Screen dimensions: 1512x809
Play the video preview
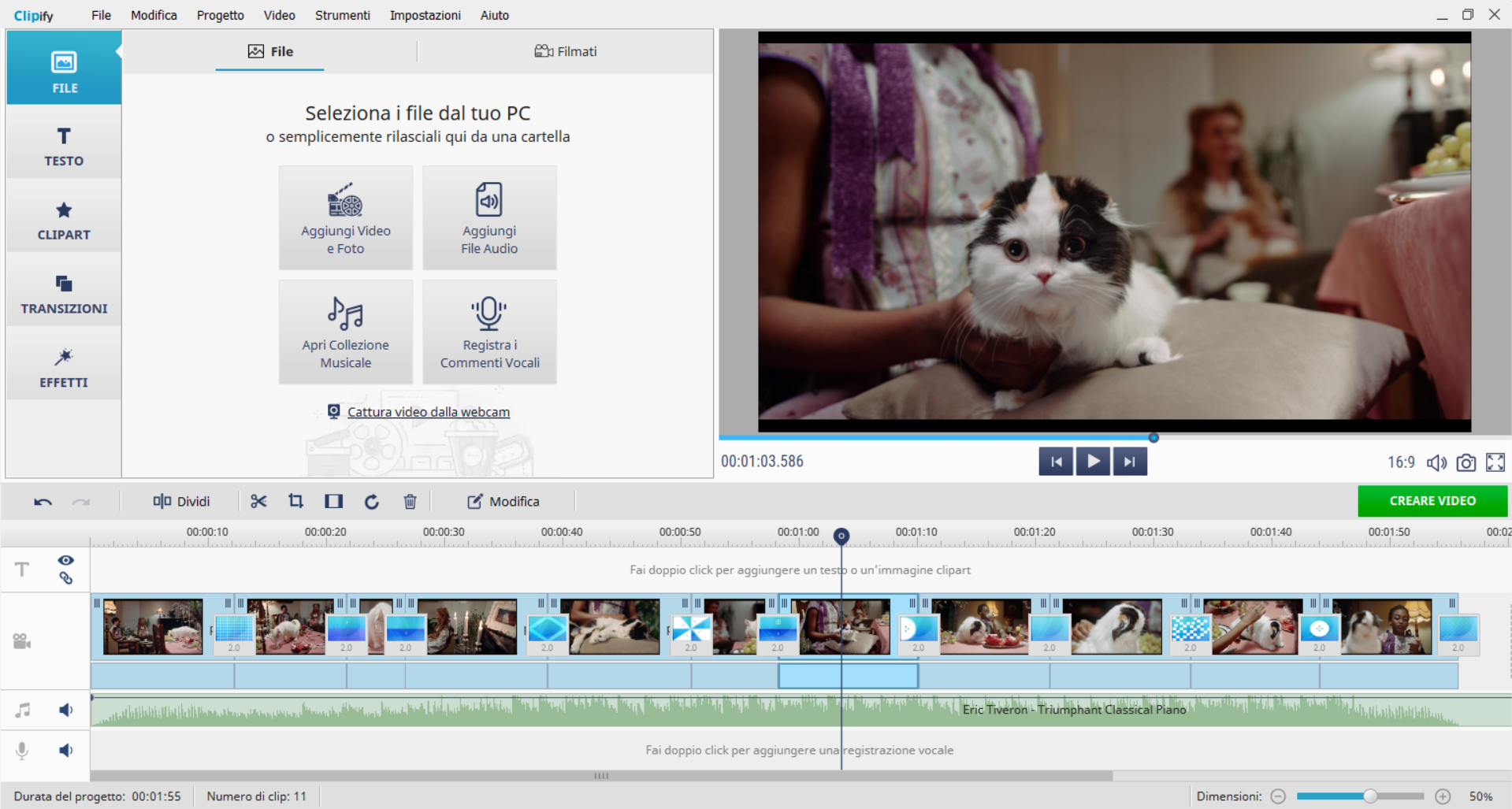coord(1093,462)
